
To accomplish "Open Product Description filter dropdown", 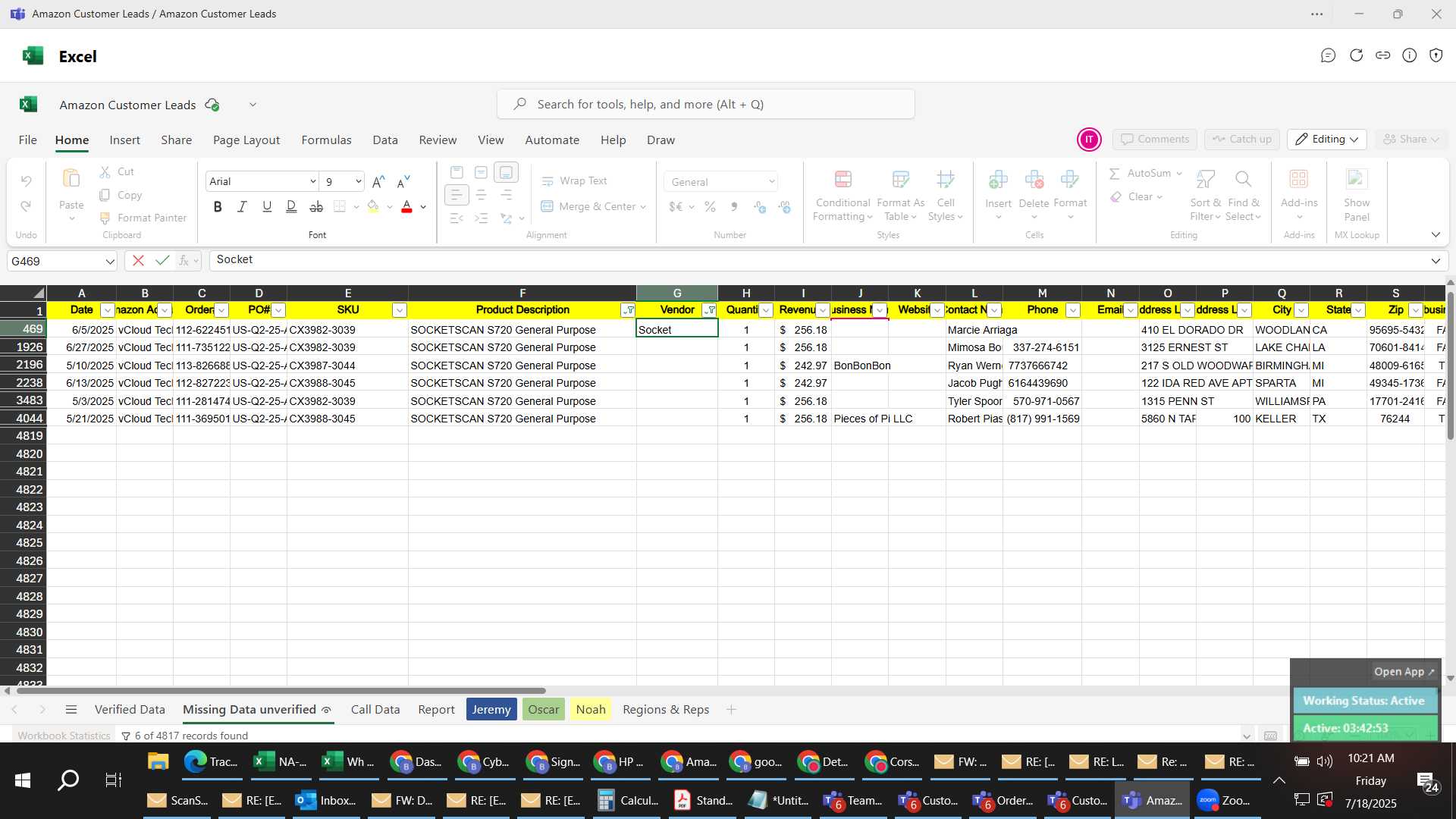I will click(628, 310).
